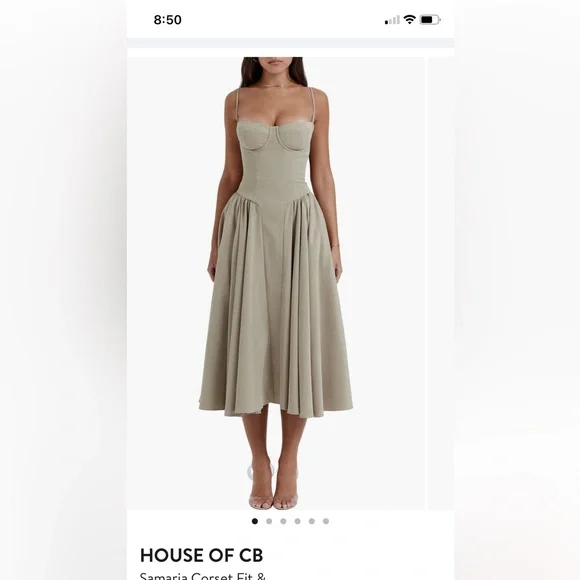The width and height of the screenshot is (580, 580).
Task: Open the main dress product photo
Action: [x=276, y=283]
